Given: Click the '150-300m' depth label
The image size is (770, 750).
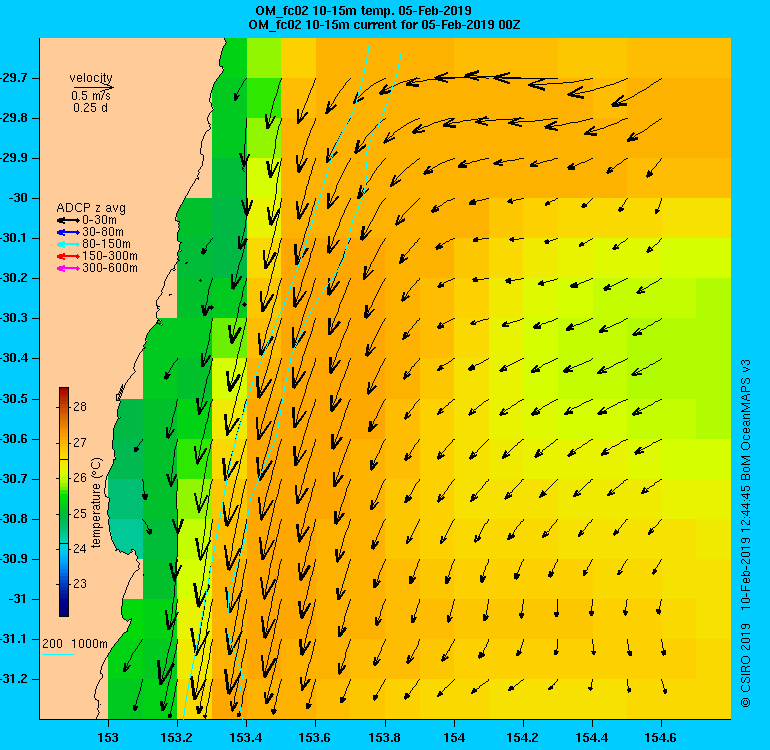Looking at the screenshot, I should coord(110,256).
